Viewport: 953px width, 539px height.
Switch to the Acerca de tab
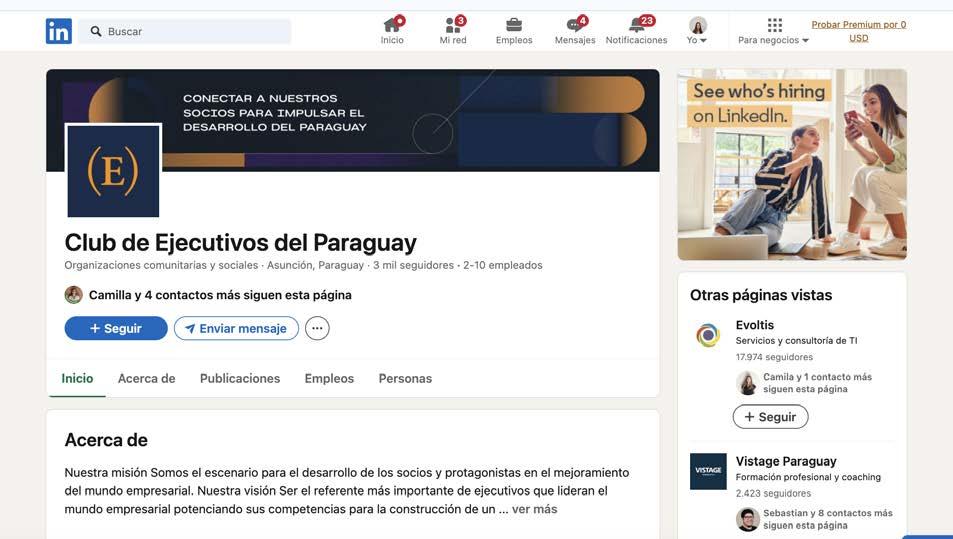[x=146, y=379]
